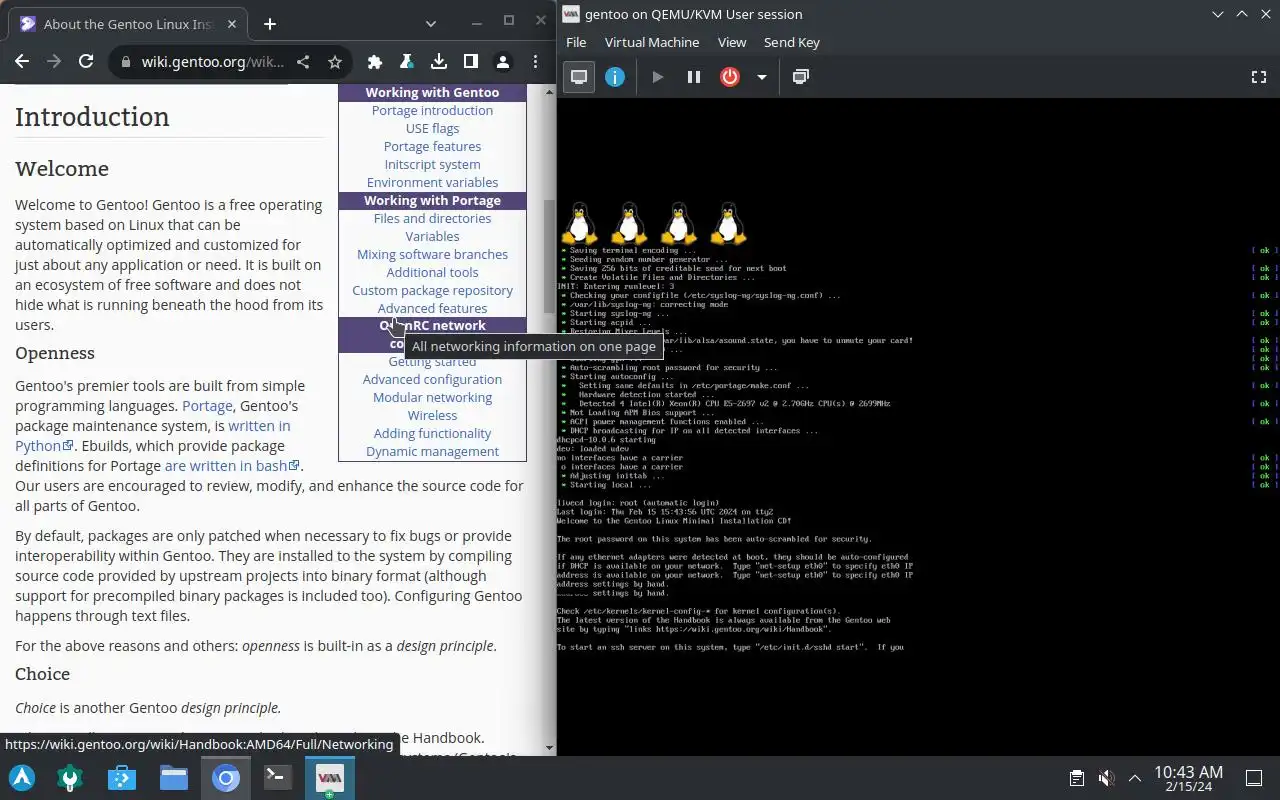The height and width of the screenshot is (800, 1280).
Task: Open the View menu in virt-manager
Action: pos(732,42)
